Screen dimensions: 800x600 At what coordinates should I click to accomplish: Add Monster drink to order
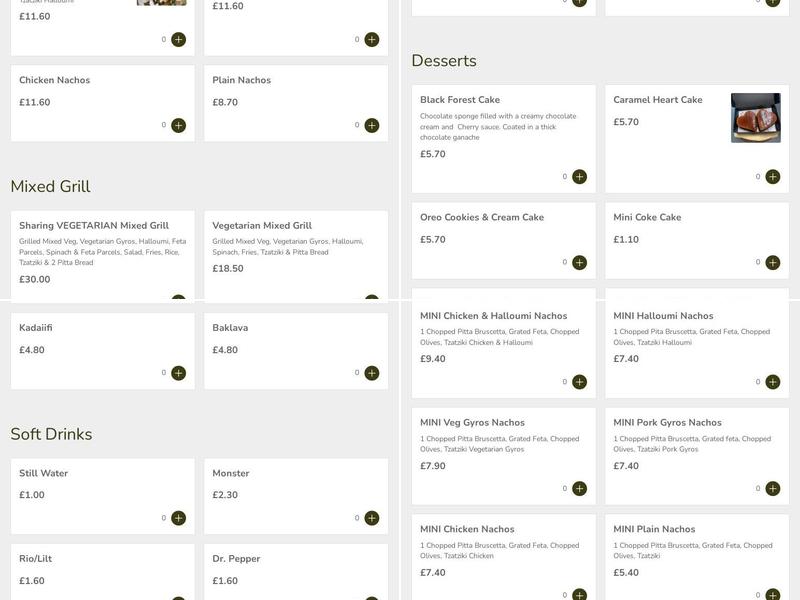371,518
